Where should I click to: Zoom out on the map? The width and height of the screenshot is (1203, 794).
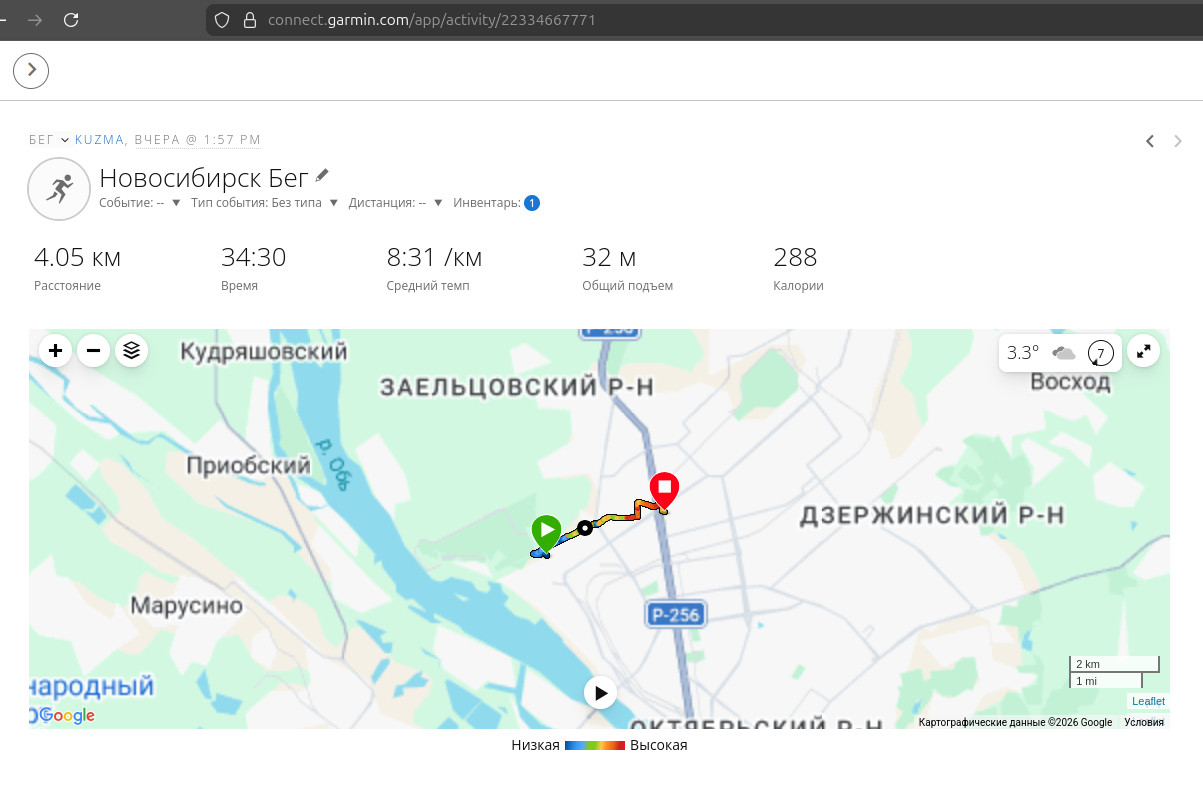tap(93, 351)
